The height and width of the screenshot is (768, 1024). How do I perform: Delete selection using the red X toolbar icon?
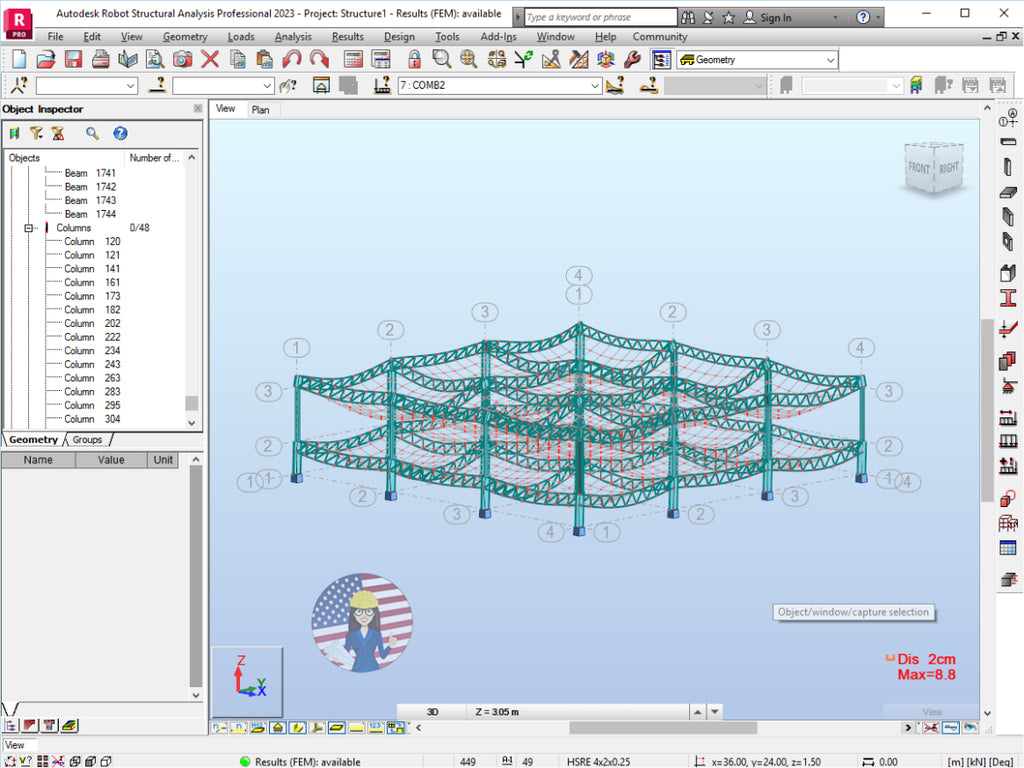210,58
